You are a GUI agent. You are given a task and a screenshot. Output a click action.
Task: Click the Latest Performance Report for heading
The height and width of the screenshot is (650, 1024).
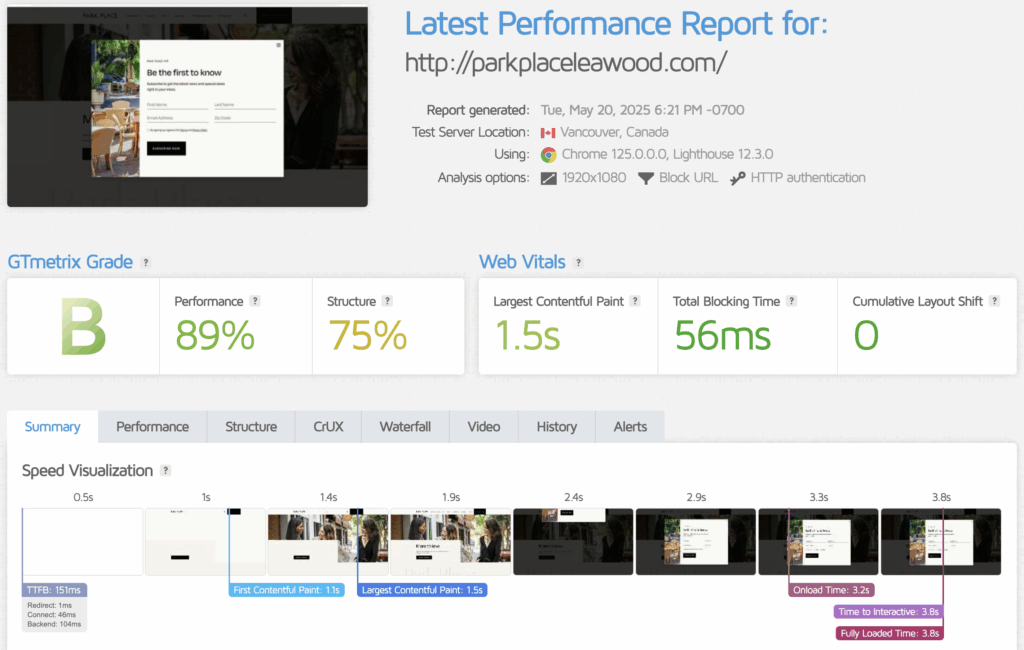pyautogui.click(x=616, y=24)
